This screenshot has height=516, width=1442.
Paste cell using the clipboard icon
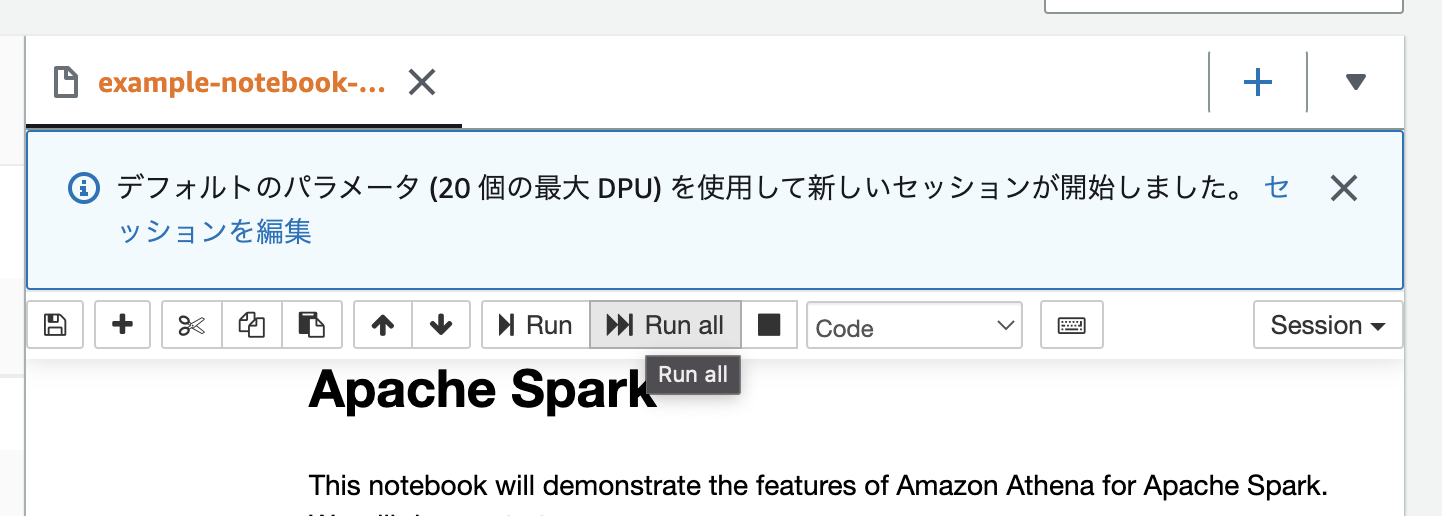point(312,325)
